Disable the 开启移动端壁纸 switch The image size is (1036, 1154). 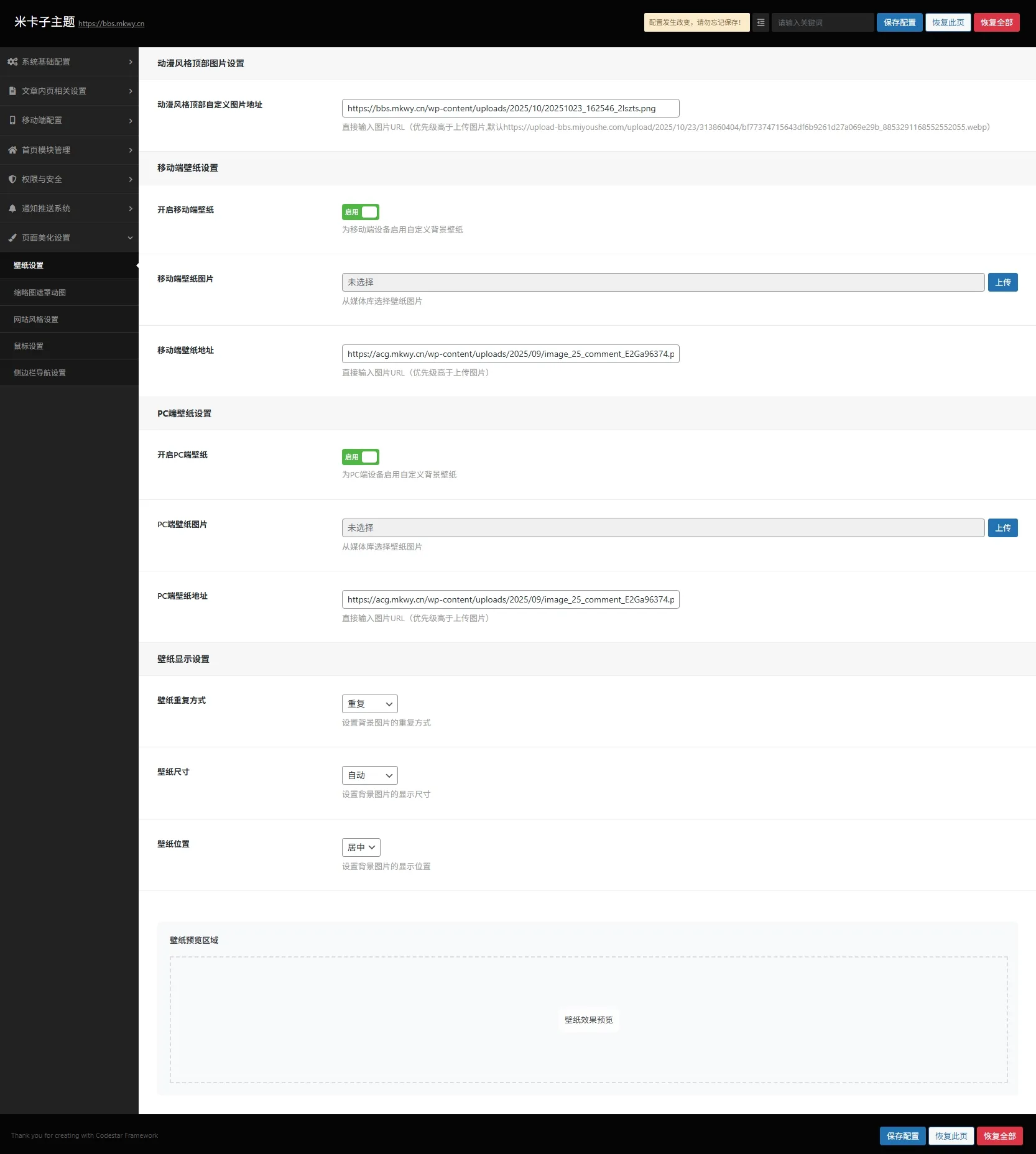tap(360, 212)
